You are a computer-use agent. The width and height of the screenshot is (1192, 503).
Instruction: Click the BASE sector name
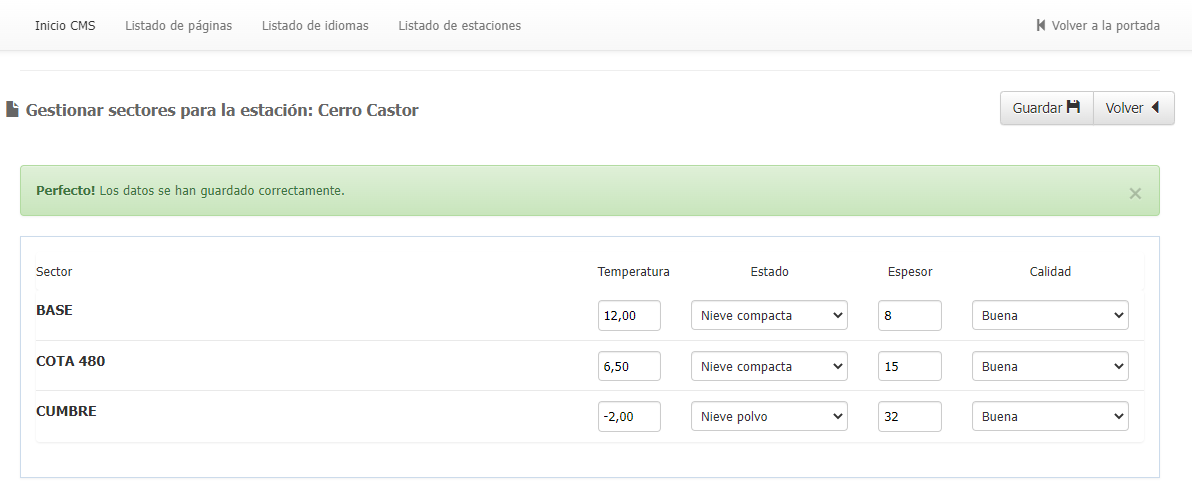(x=54, y=310)
